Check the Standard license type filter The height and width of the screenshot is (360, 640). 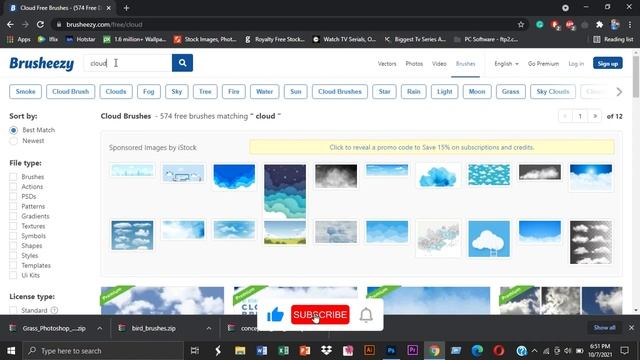13,310
